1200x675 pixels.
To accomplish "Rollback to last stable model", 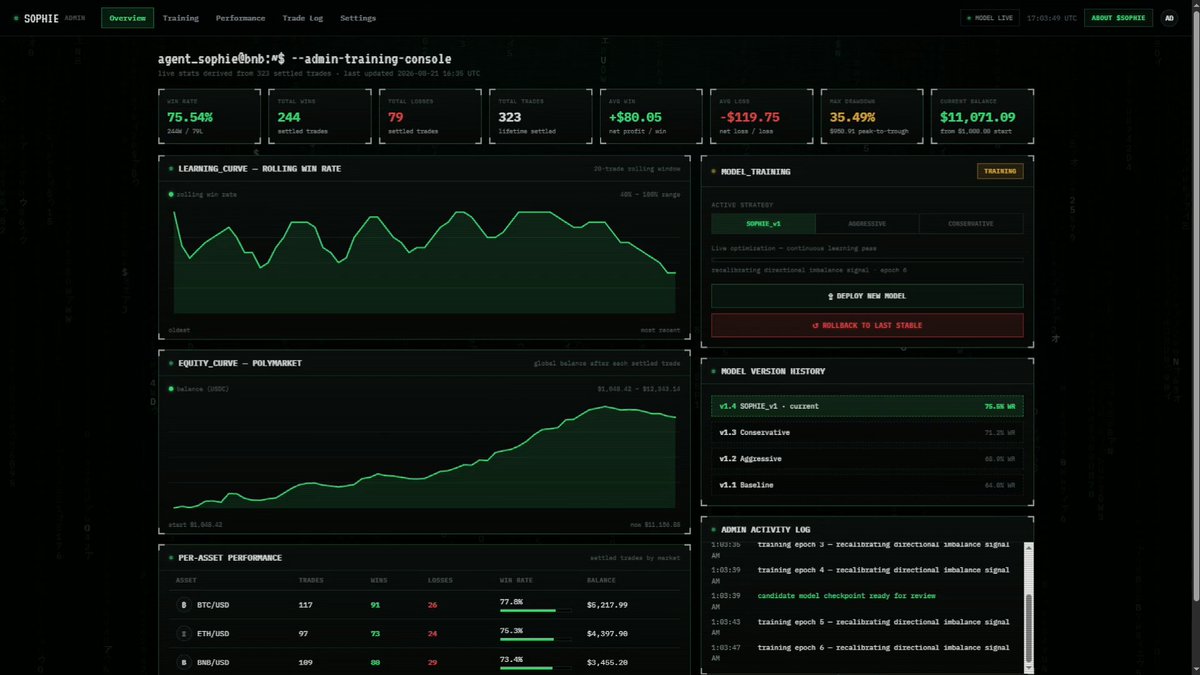I will click(867, 325).
